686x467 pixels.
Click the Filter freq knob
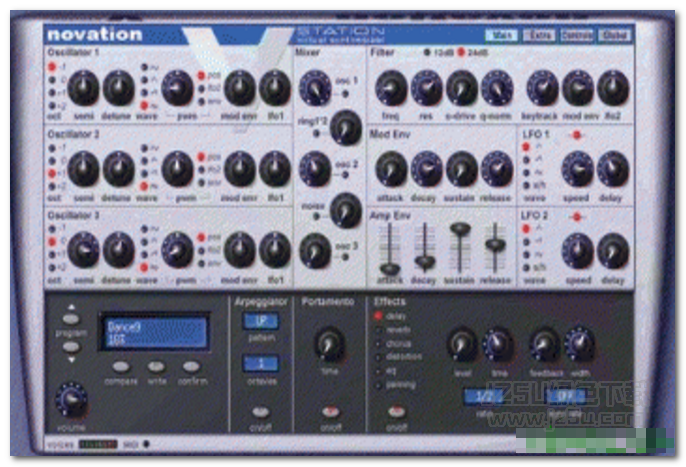coord(391,88)
